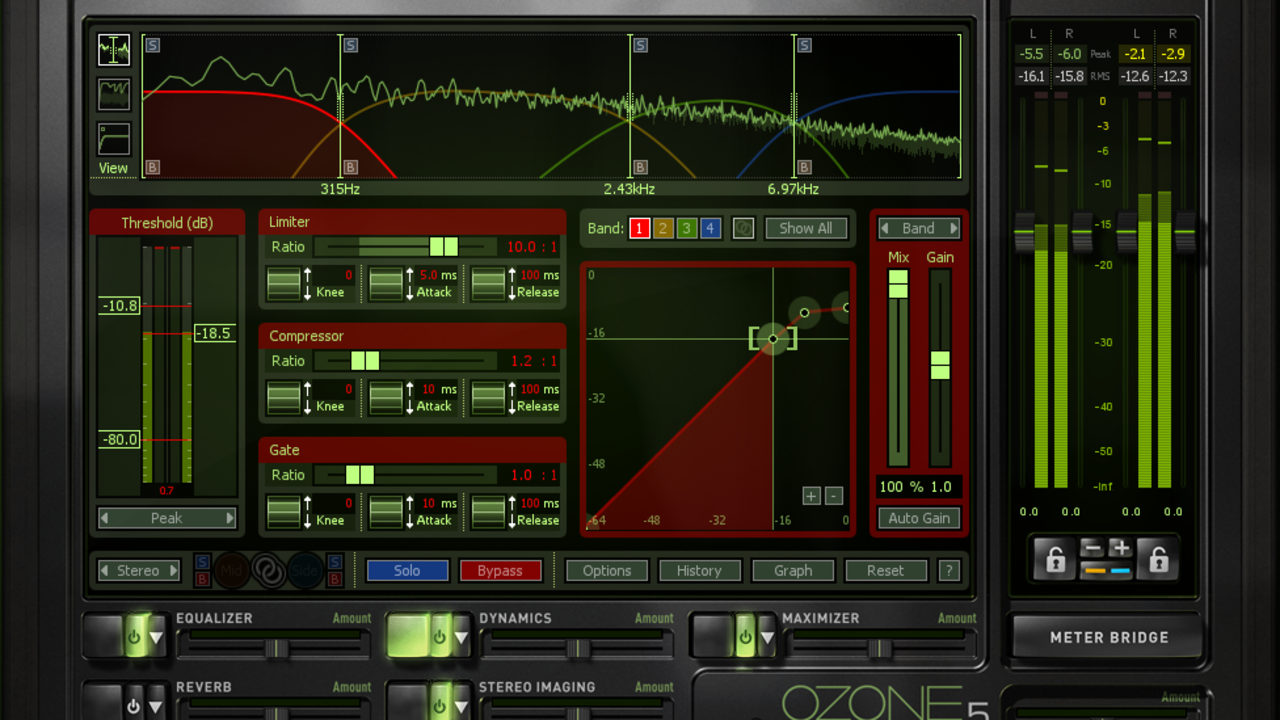This screenshot has width=1280, height=720.
Task: Toggle the Equalizer module power
Action: click(x=135, y=637)
